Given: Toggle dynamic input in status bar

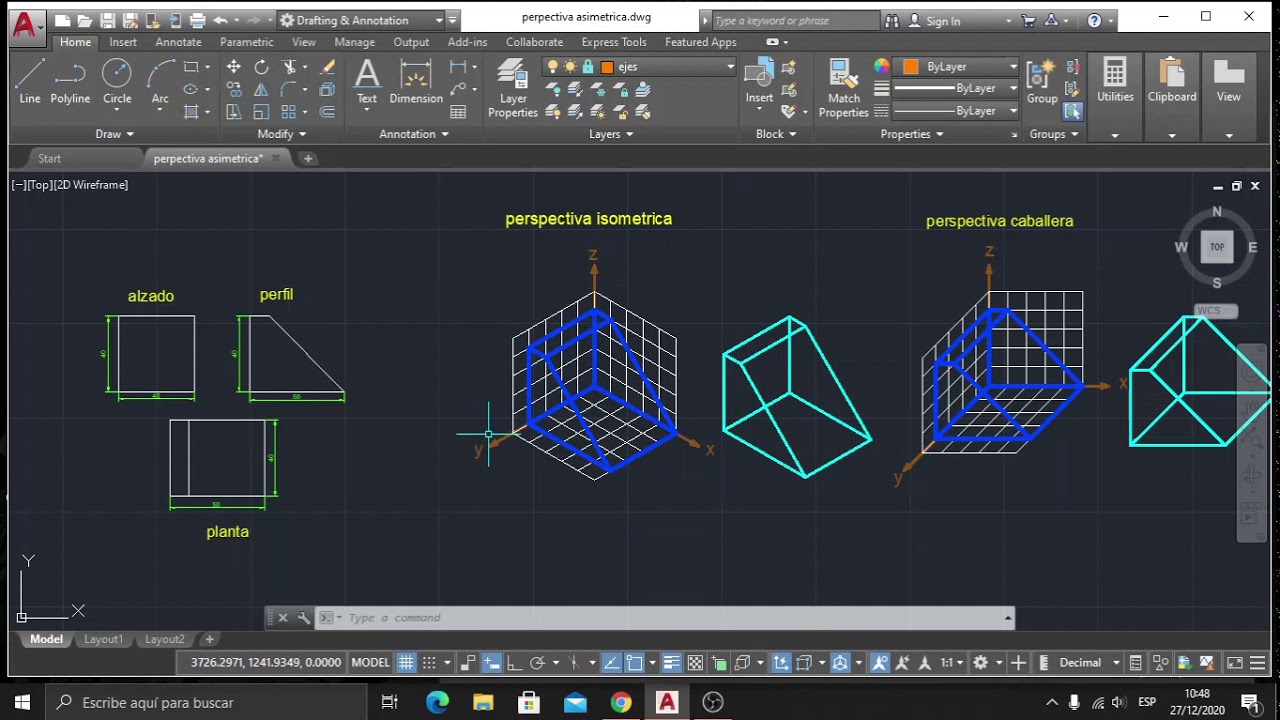Looking at the screenshot, I should click(x=491, y=662).
